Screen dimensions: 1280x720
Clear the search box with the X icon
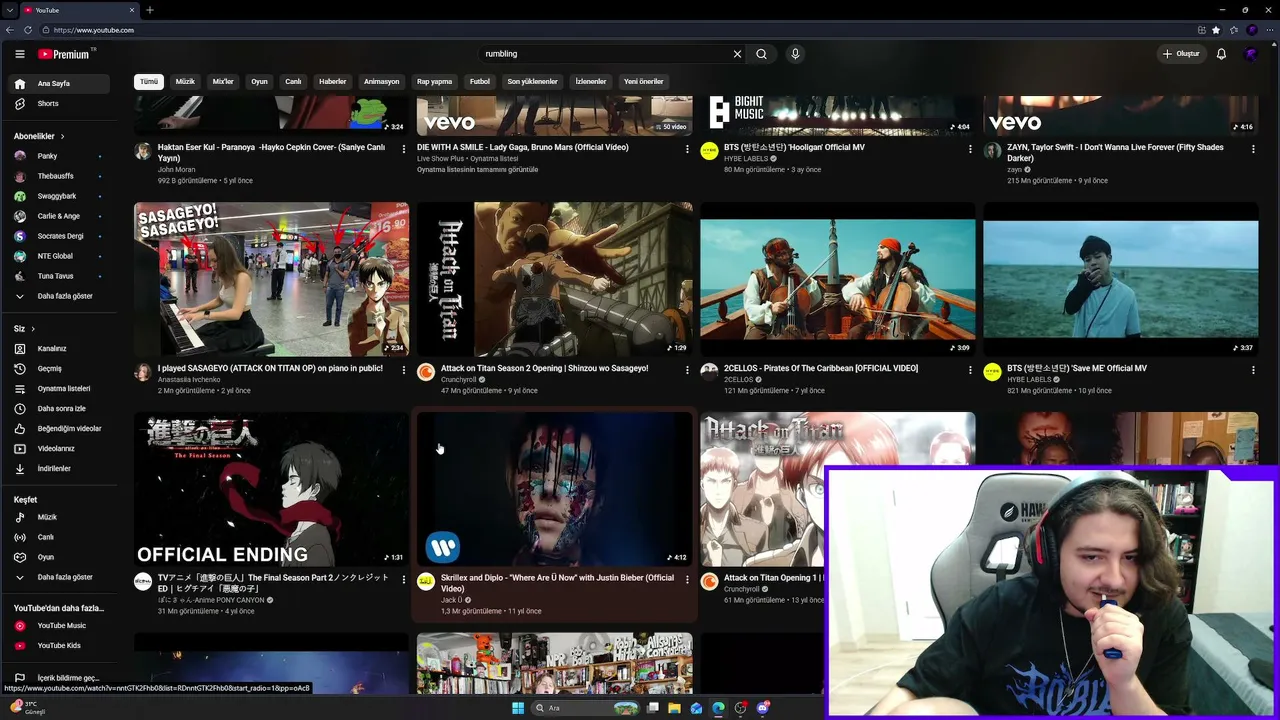coord(737,54)
